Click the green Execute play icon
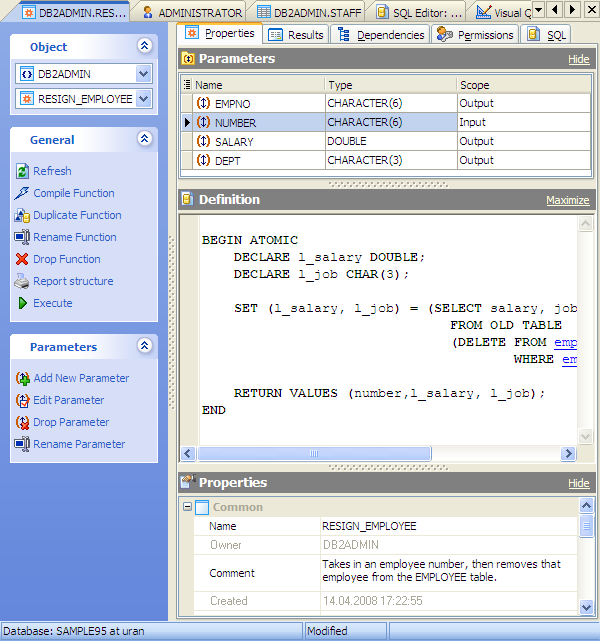Screen dimensions: 600x641 coord(23,303)
